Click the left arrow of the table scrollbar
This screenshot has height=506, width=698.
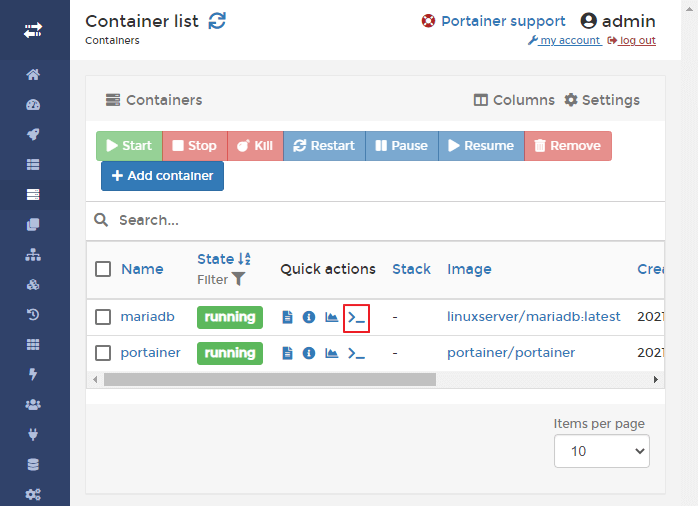95,380
